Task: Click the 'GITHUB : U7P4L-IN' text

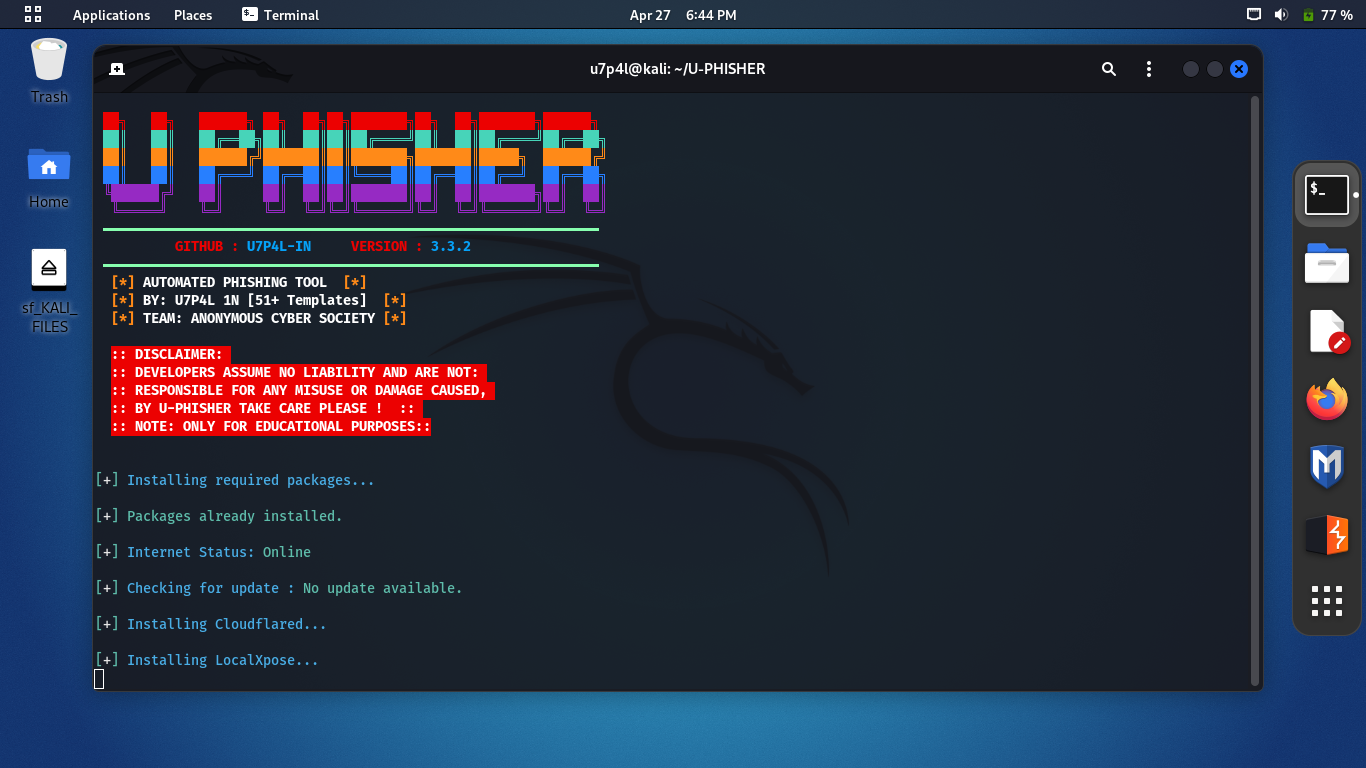Action: (243, 246)
